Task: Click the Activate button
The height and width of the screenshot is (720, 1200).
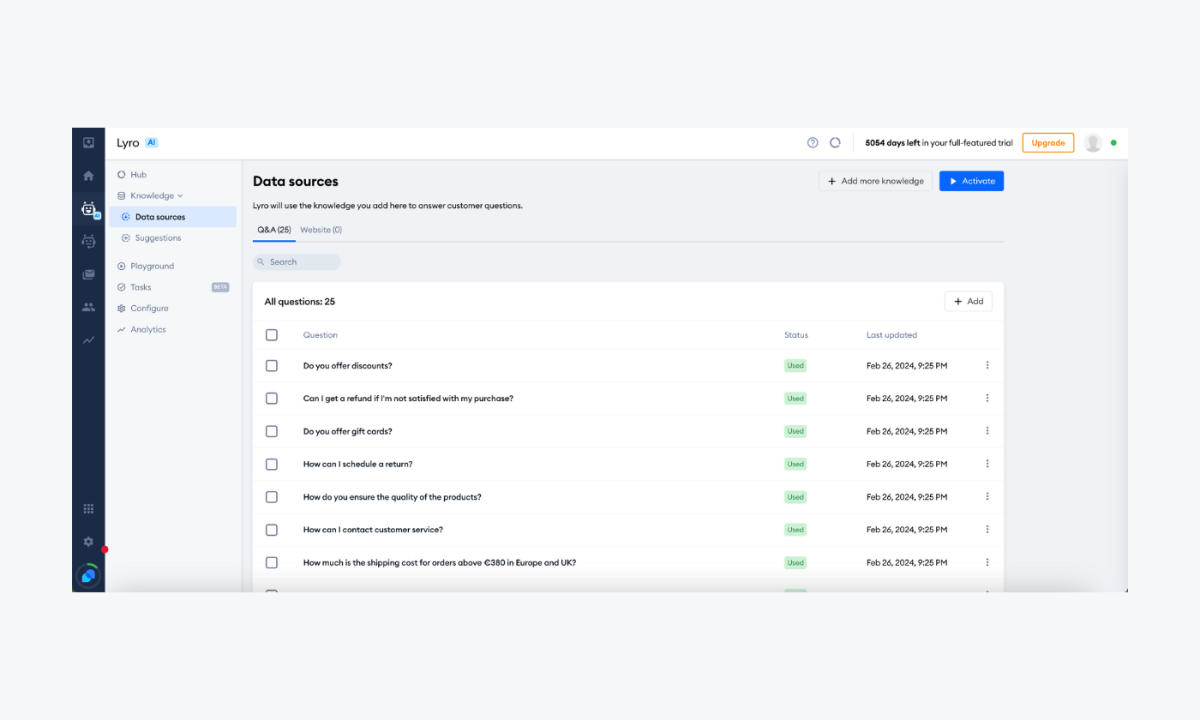Action: click(x=970, y=180)
